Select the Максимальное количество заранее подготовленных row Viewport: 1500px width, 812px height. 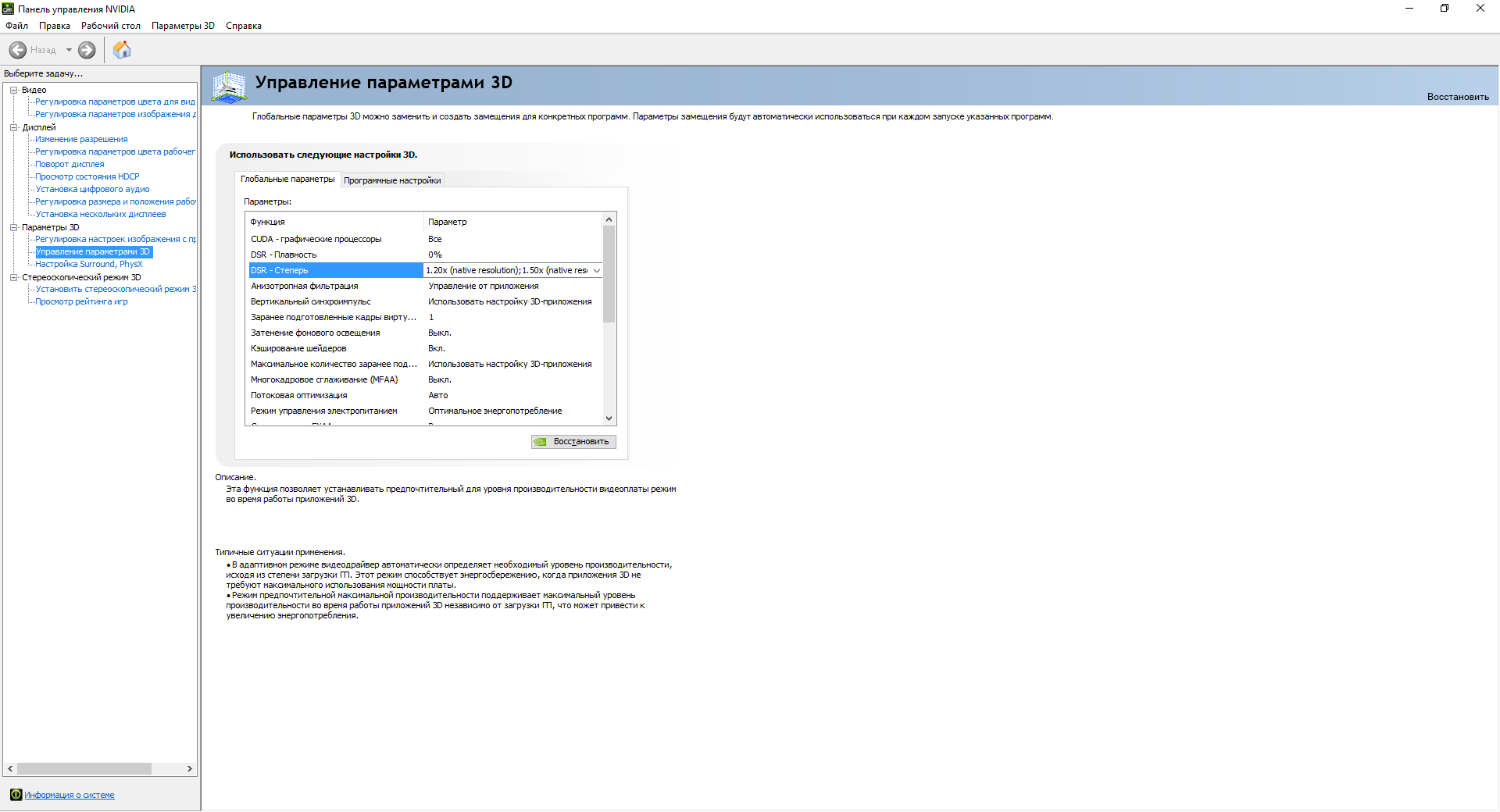coord(424,364)
